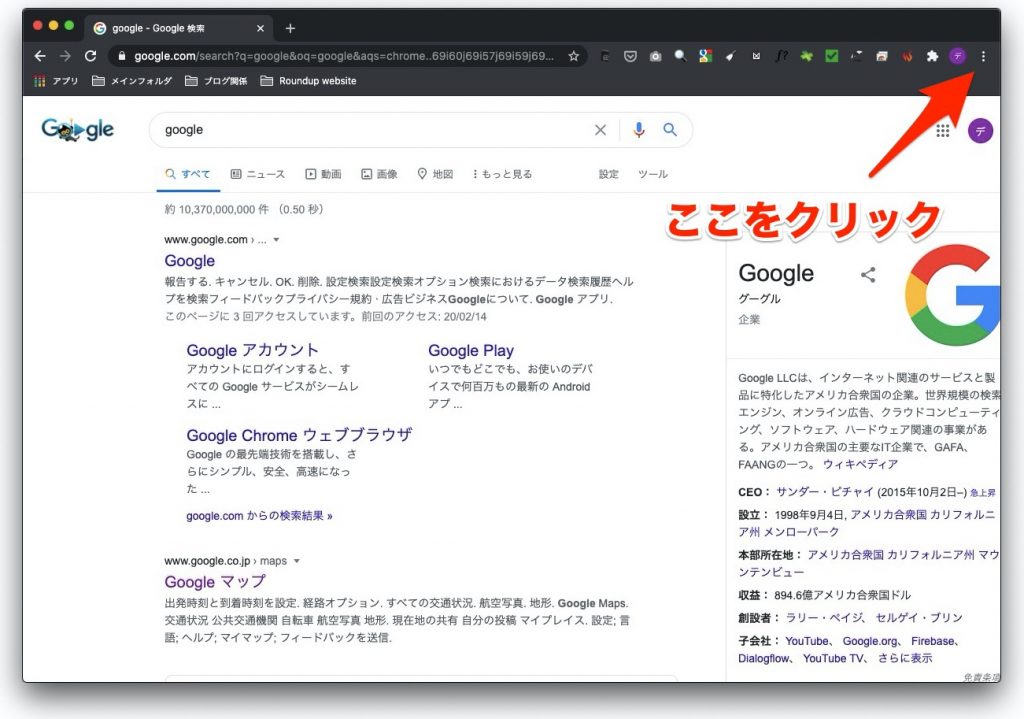Open the ウィキペディア link in knowledge panel
Image resolution: width=1024 pixels, height=719 pixels.
pyautogui.click(x=860, y=464)
